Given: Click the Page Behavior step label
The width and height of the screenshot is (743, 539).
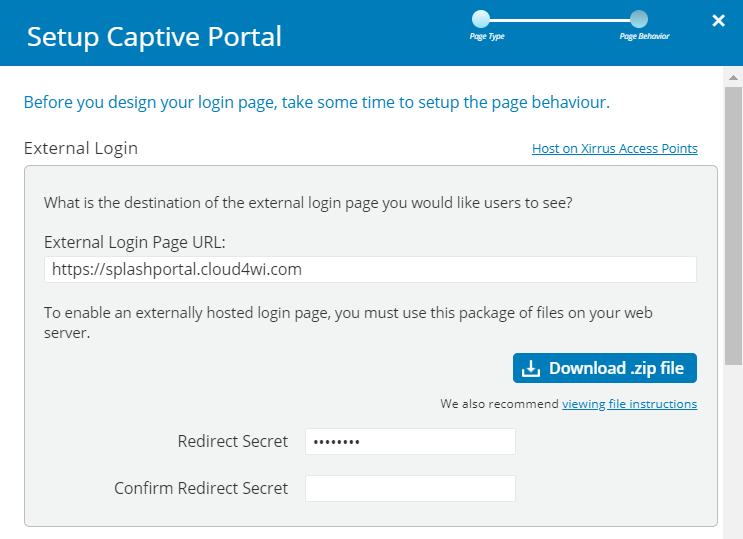Looking at the screenshot, I should pos(644,37).
